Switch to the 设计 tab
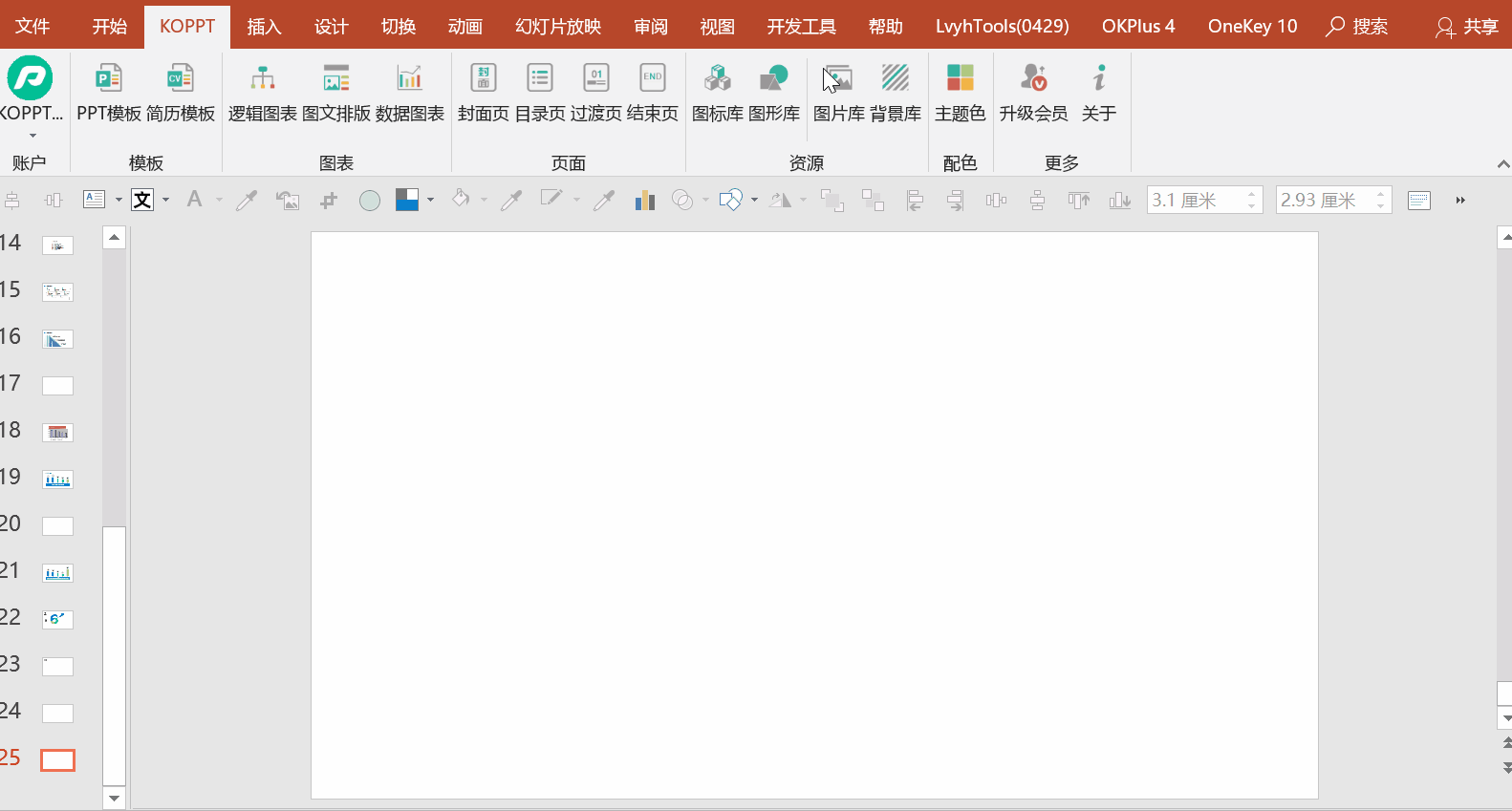Screen dimensions: 1512x811 point(331,26)
